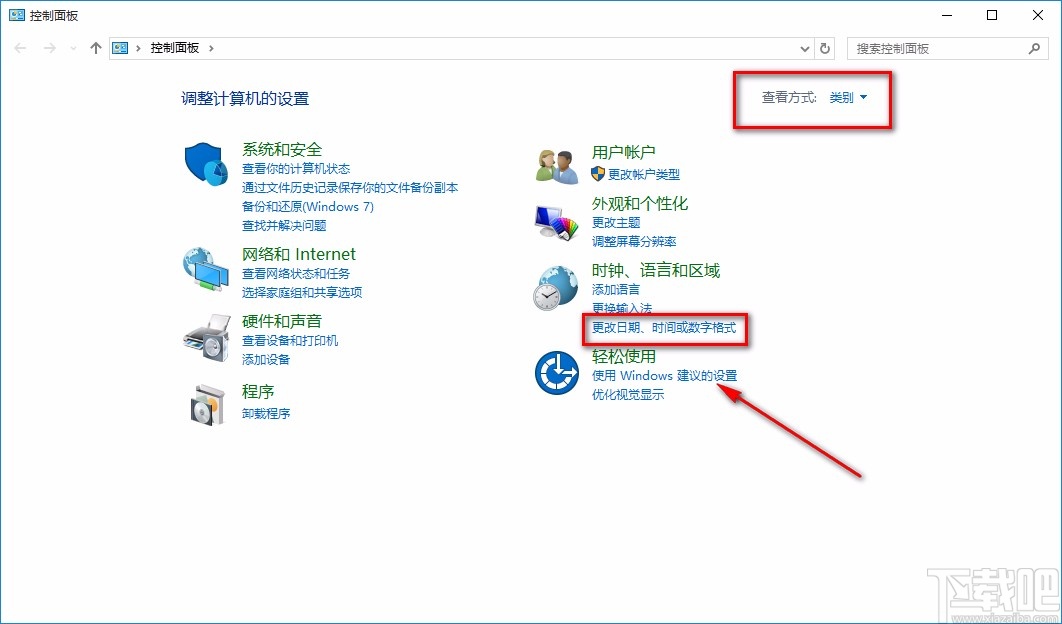1062x624 pixels.
Task: Expand the address bar history dropdown
Action: (804, 47)
